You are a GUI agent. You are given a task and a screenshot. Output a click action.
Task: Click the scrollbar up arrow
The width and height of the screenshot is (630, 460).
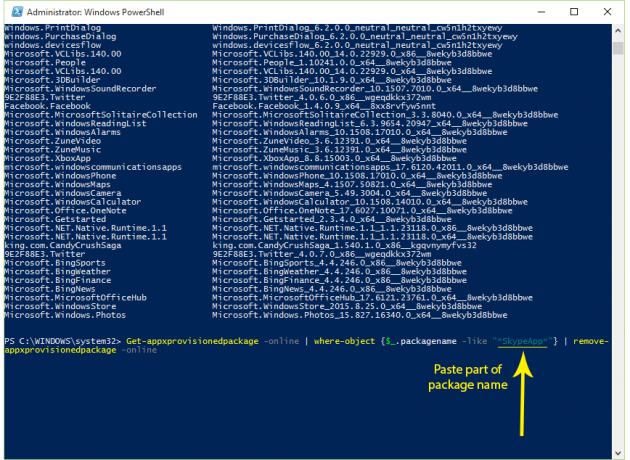click(x=618, y=30)
